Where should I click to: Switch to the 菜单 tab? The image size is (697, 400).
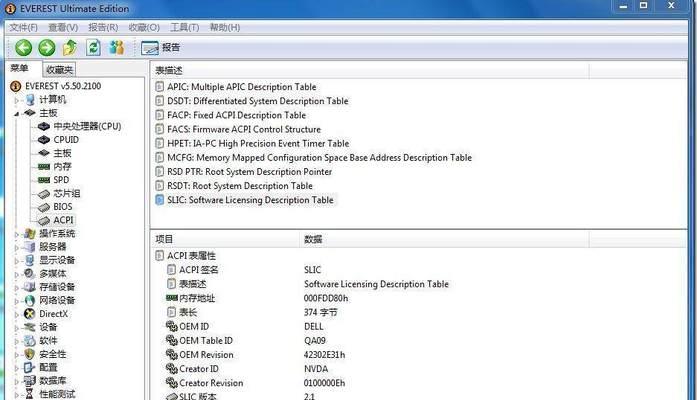point(20,68)
